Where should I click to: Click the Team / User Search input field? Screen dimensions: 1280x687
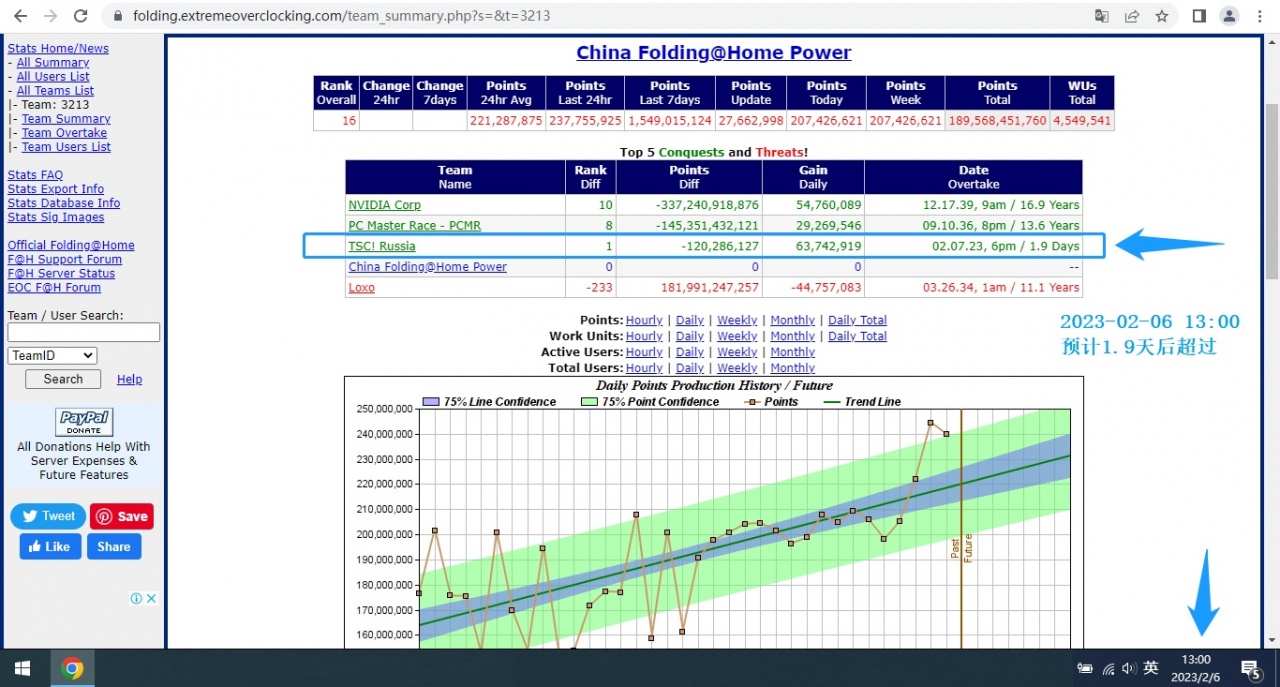click(x=84, y=332)
